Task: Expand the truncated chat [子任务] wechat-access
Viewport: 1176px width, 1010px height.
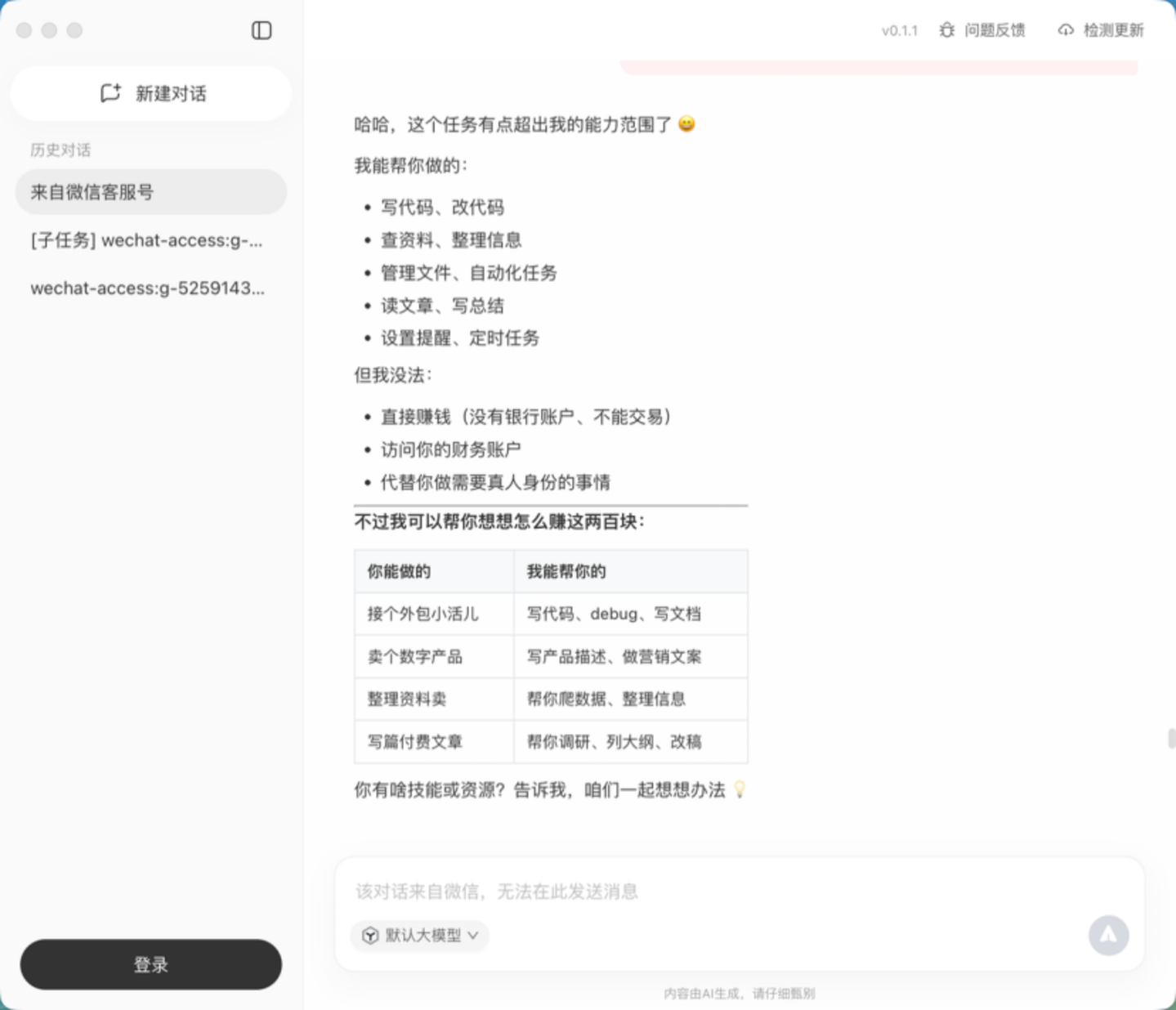Action: coord(147,240)
